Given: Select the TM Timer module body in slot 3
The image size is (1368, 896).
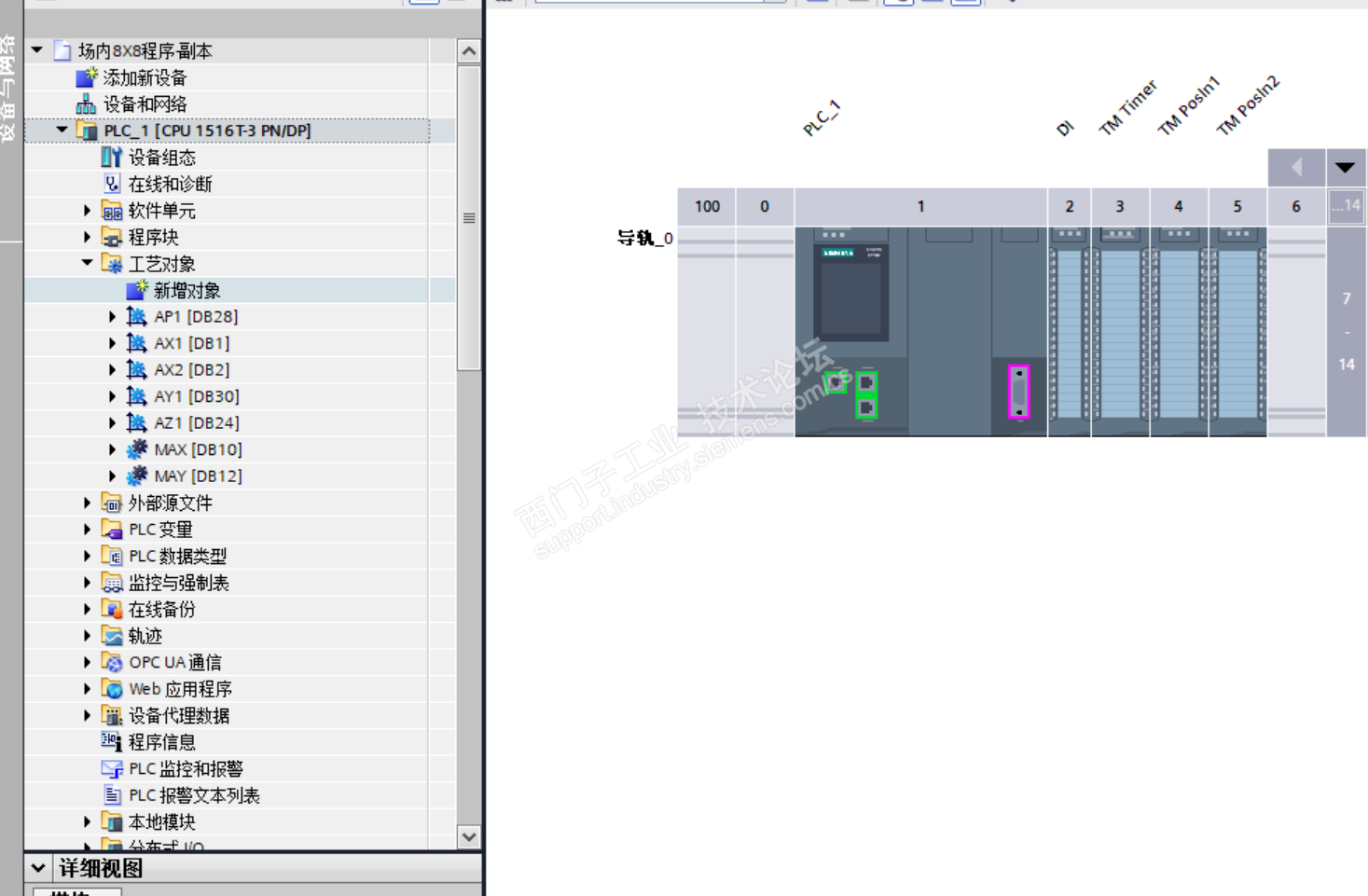Looking at the screenshot, I should point(1120,331).
